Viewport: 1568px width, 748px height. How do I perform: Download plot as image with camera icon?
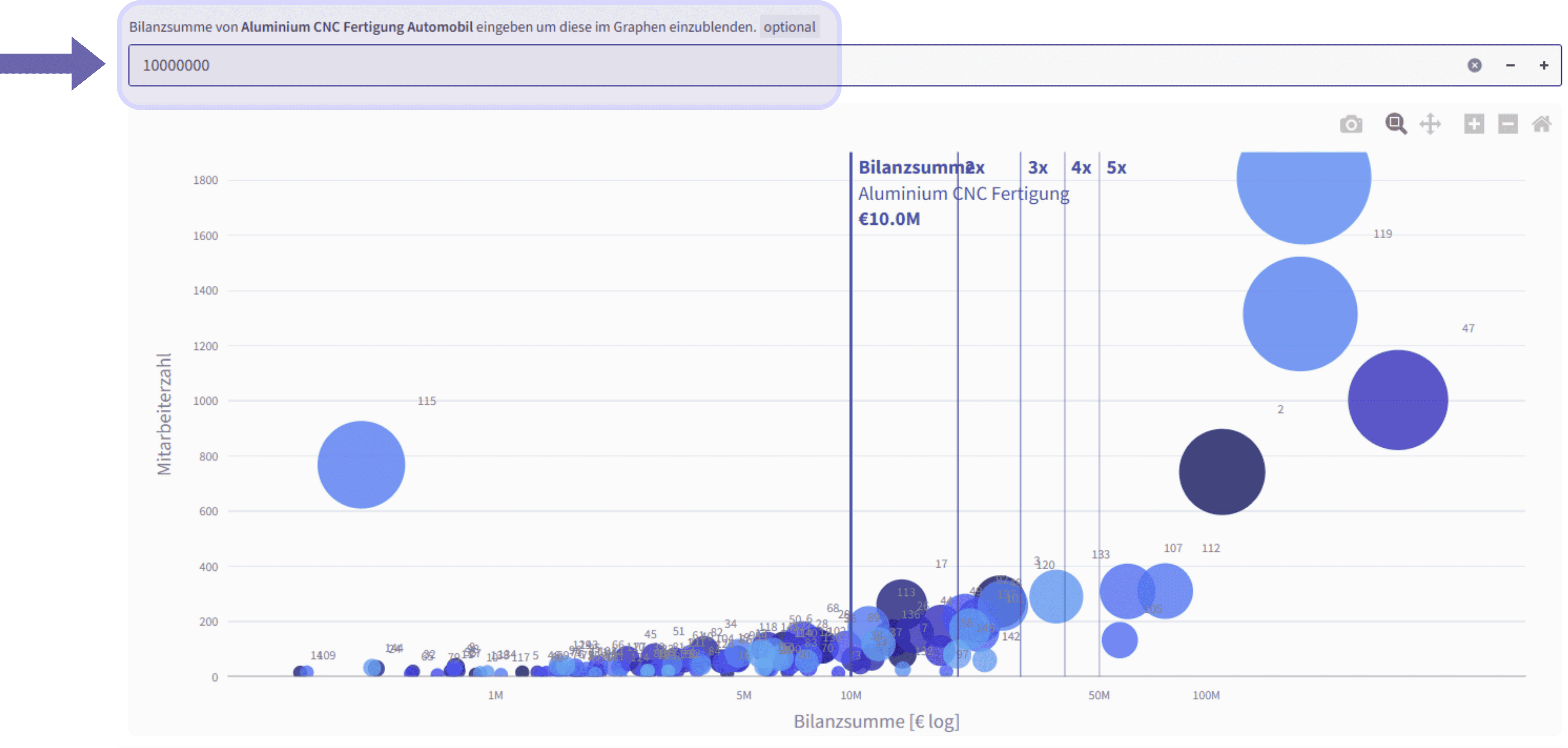(1351, 124)
